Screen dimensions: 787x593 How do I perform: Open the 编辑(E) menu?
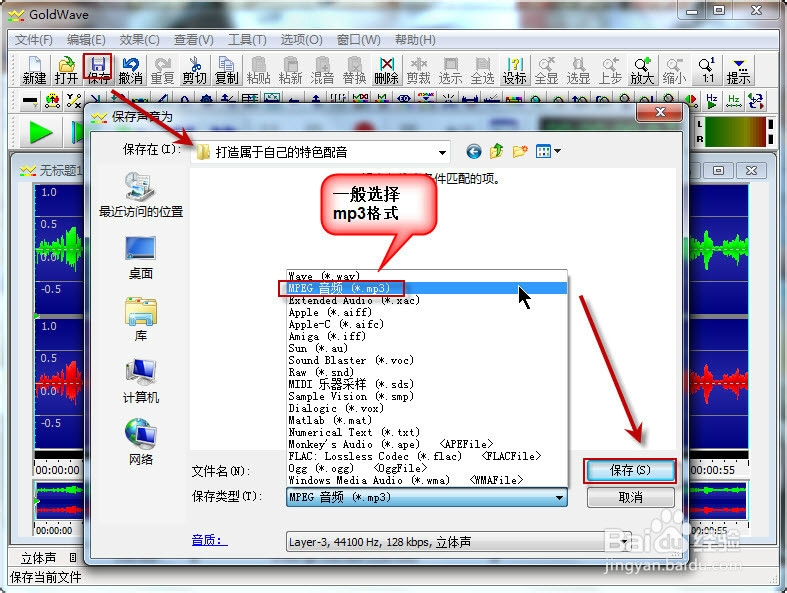[x=86, y=40]
